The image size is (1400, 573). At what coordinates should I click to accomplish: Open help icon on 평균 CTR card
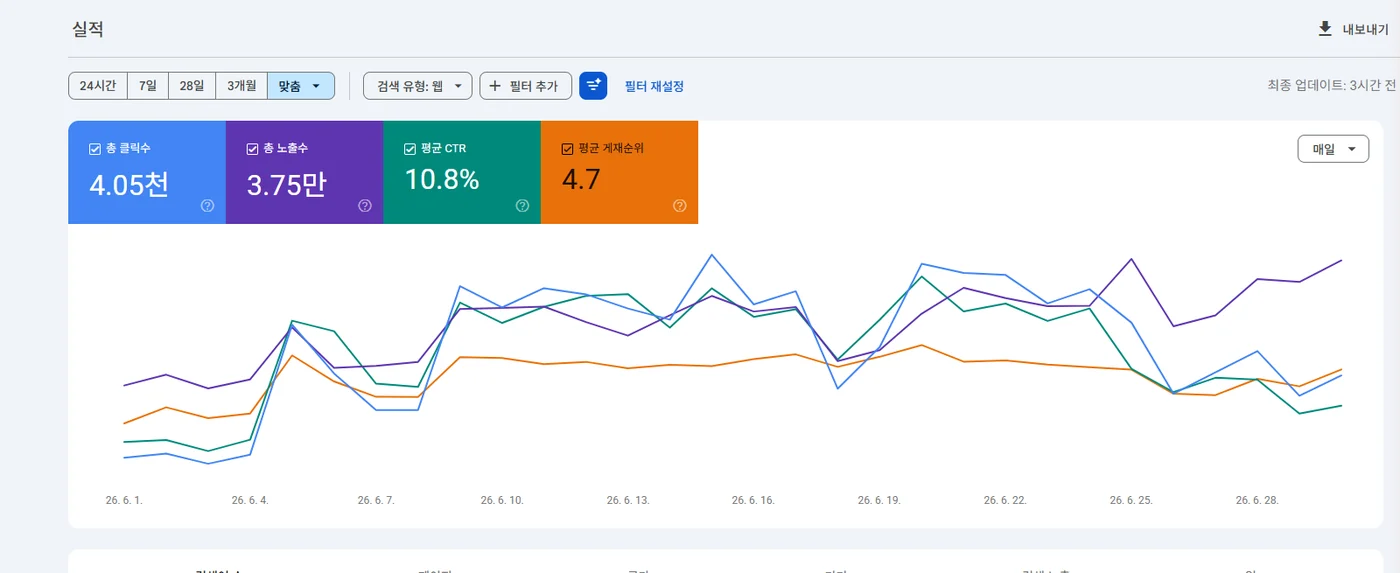(522, 206)
